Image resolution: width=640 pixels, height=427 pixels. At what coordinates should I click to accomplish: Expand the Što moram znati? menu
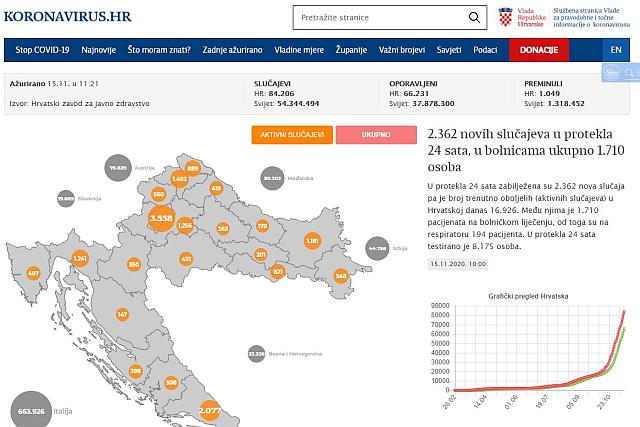pos(162,50)
